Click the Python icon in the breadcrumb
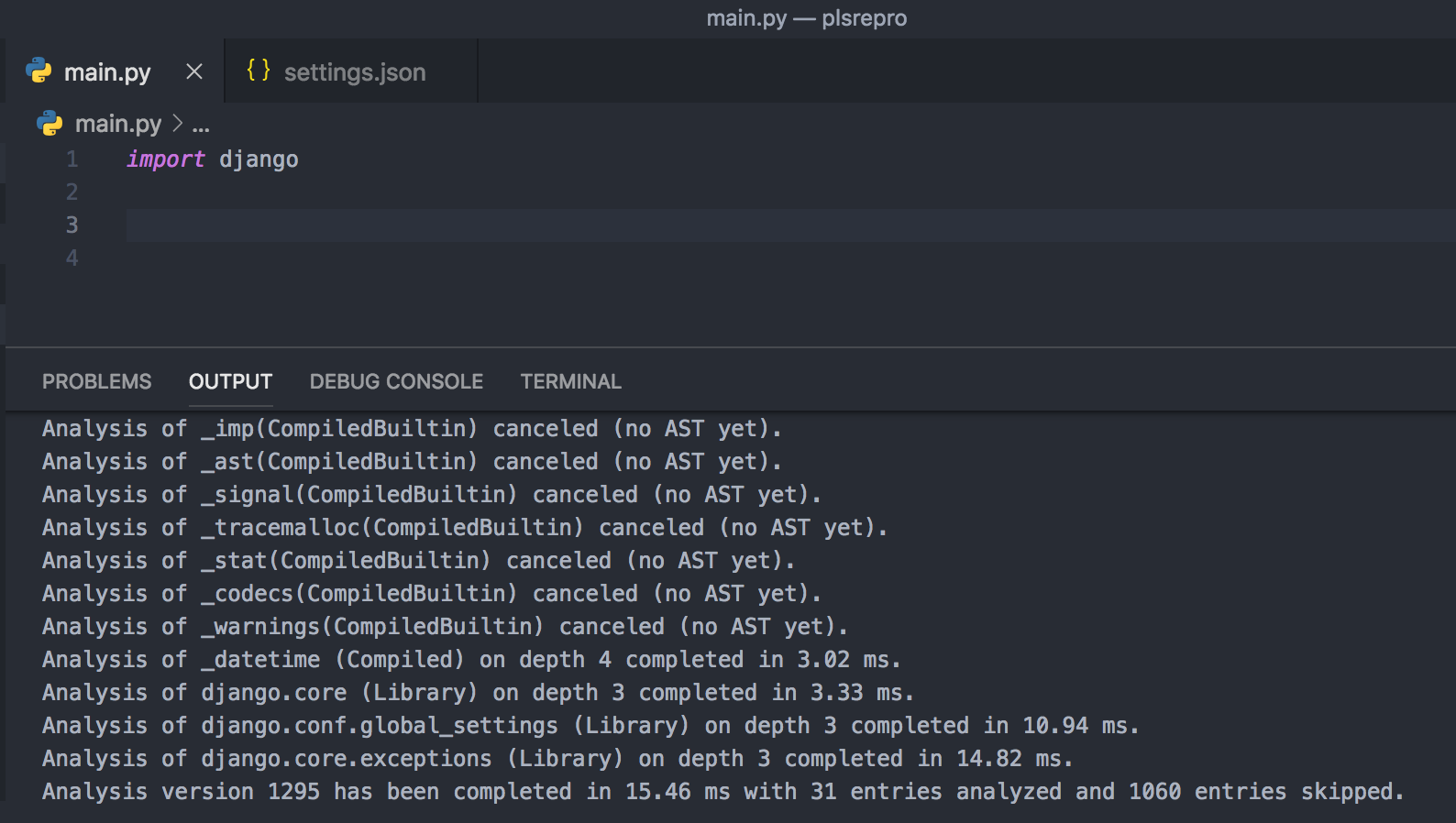 tap(50, 123)
